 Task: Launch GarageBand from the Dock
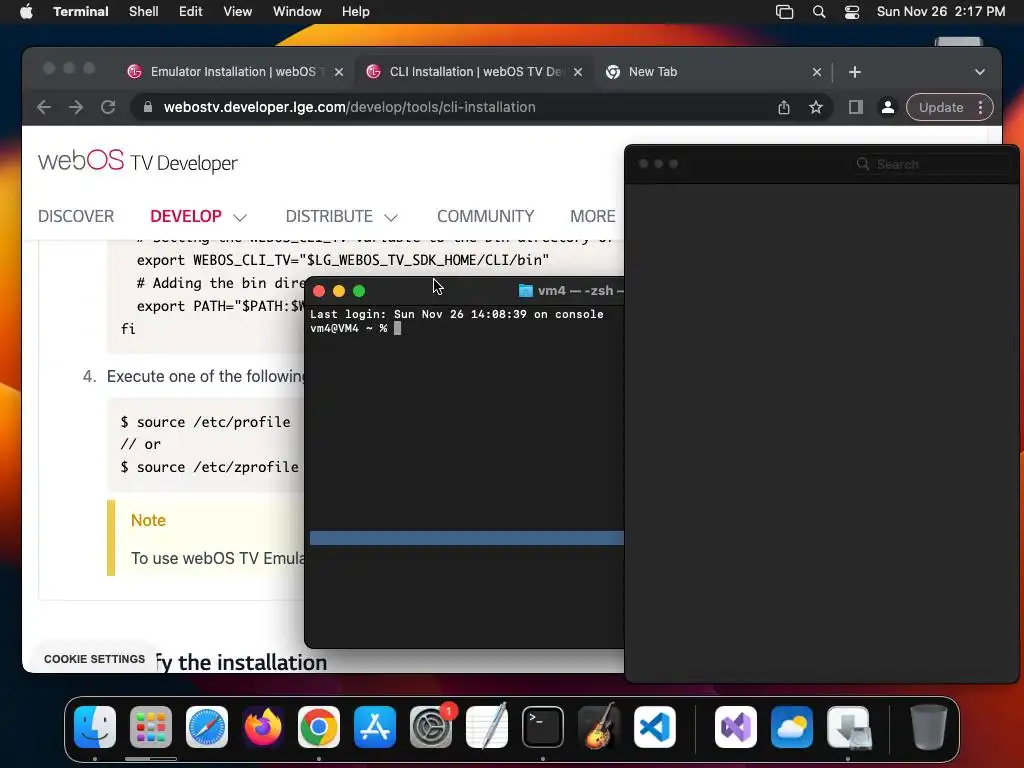[x=599, y=727]
